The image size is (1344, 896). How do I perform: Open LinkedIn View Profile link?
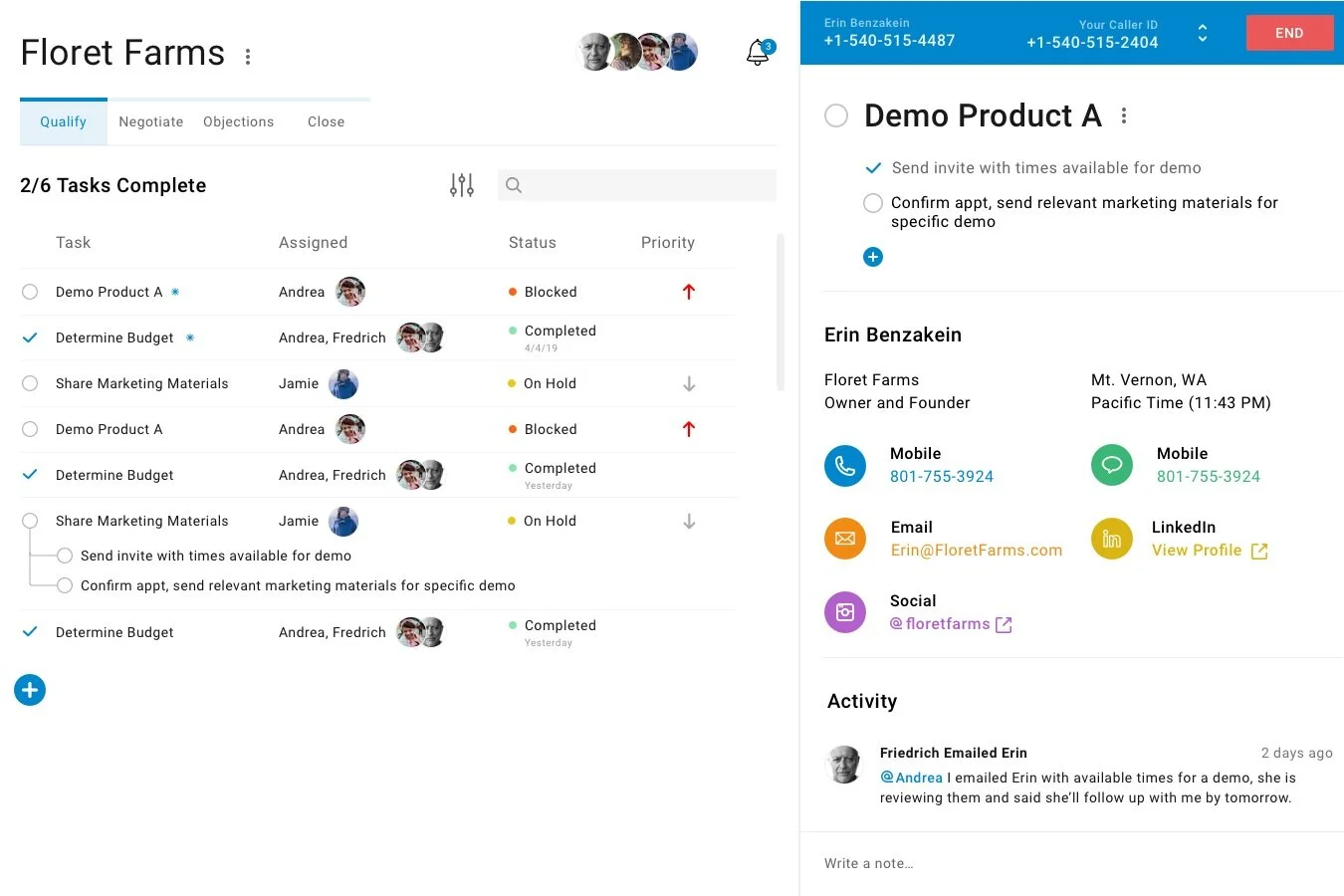(1197, 551)
